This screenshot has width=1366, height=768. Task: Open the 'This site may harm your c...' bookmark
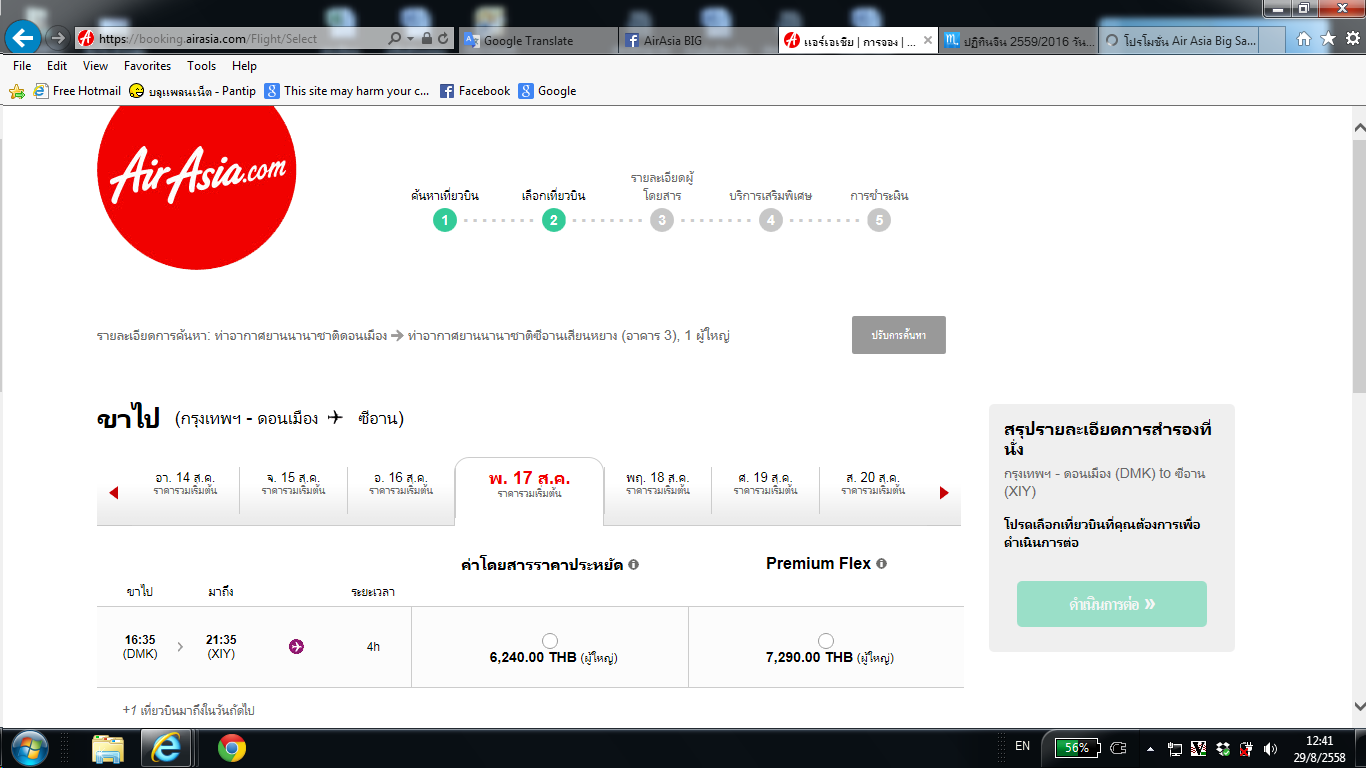[348, 91]
